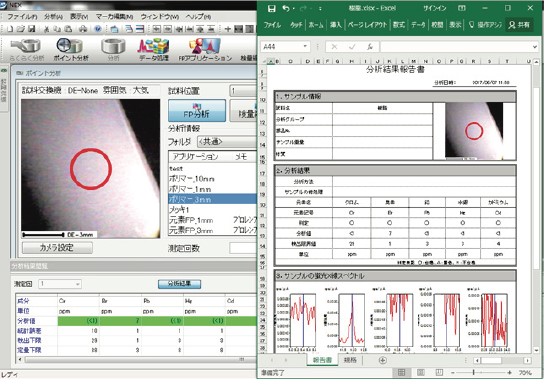Click the カメラ設定 button
The image size is (545, 385).
click(57, 248)
